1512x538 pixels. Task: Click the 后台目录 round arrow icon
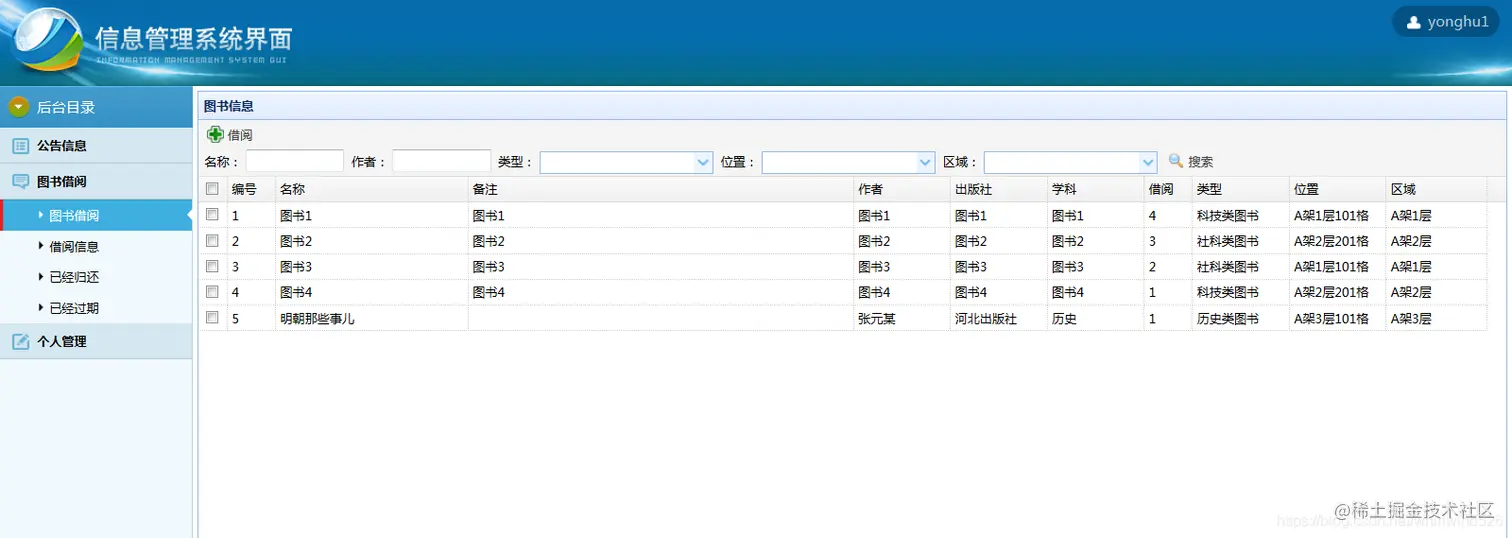19,107
